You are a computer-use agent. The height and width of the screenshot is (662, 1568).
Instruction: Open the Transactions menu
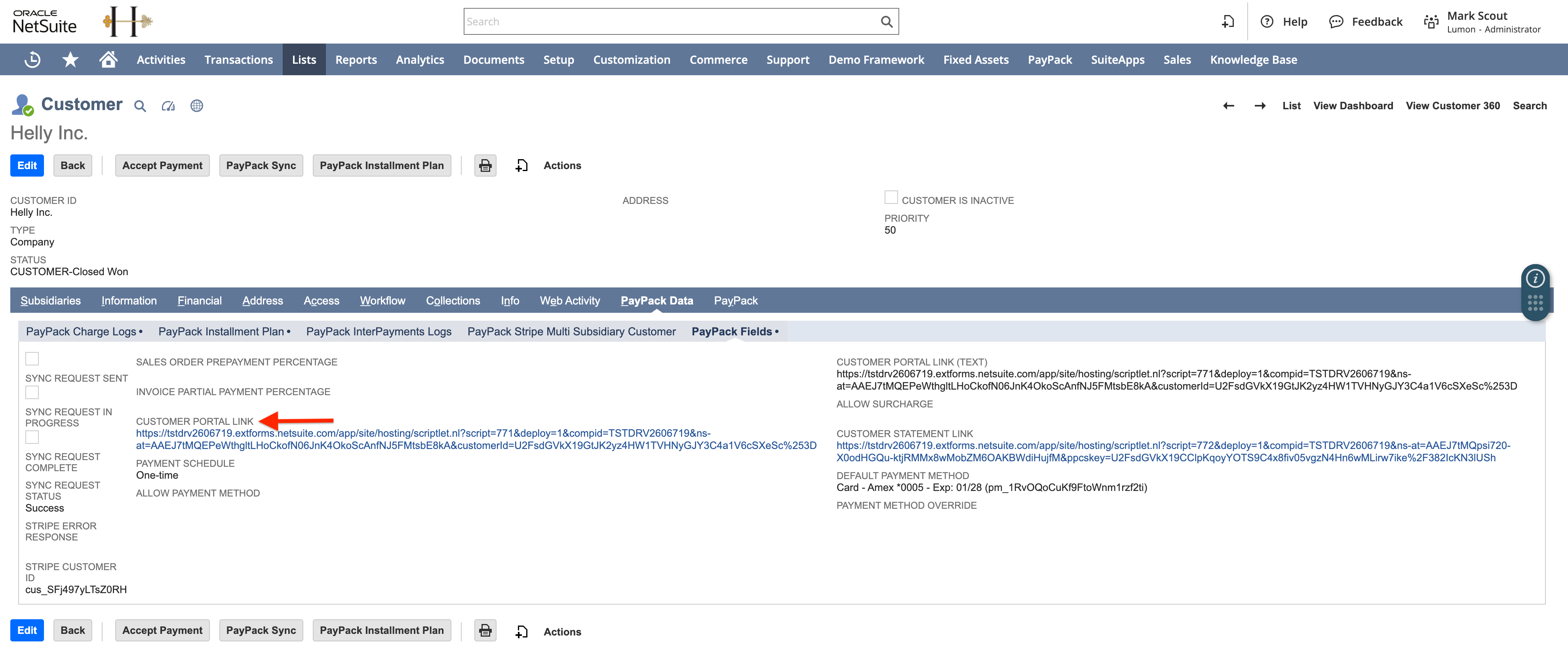[238, 59]
